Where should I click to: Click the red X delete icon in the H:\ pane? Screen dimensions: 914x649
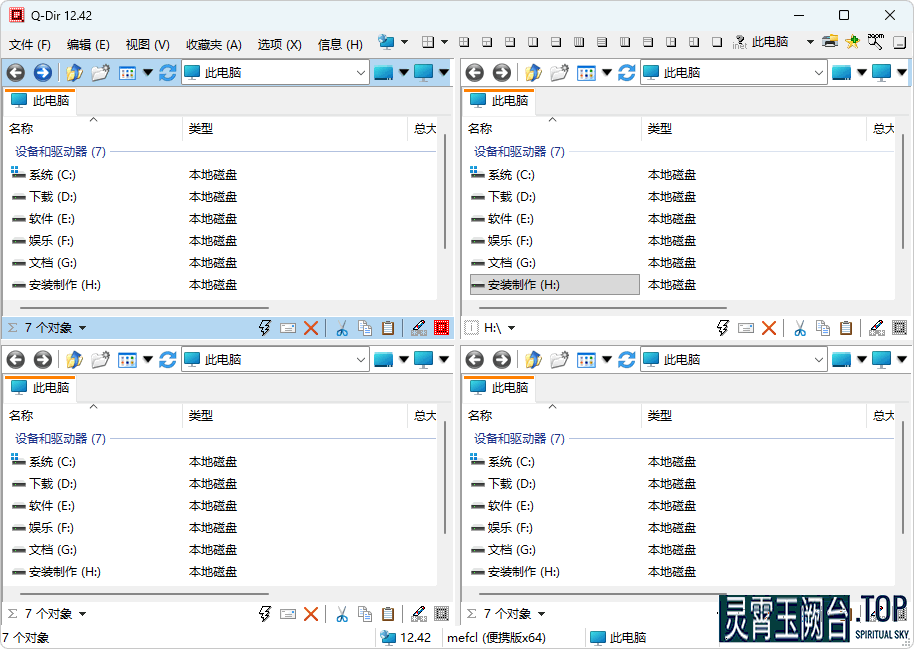[x=769, y=328]
